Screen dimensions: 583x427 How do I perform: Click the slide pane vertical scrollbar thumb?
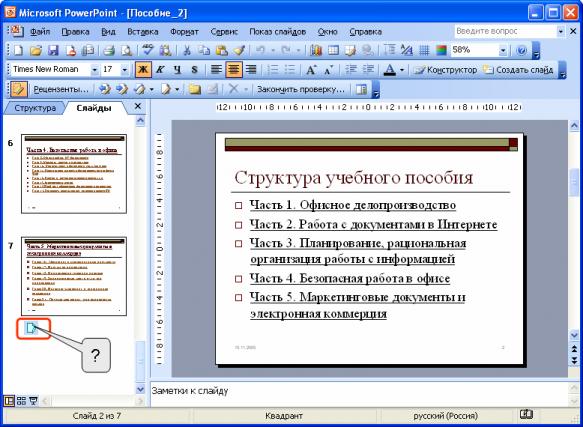click(574, 182)
